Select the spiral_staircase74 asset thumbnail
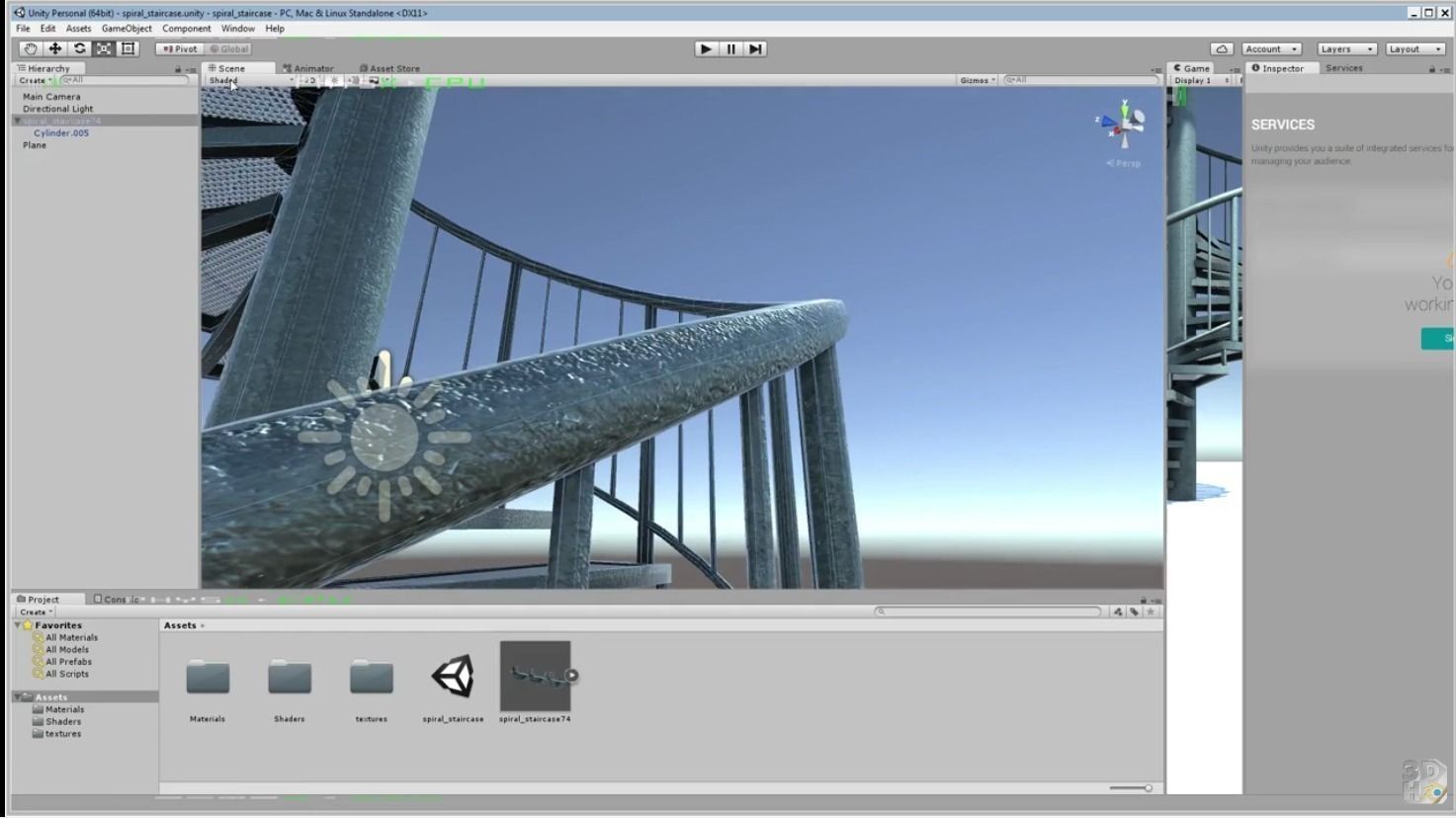The image size is (1456, 818). click(535, 676)
